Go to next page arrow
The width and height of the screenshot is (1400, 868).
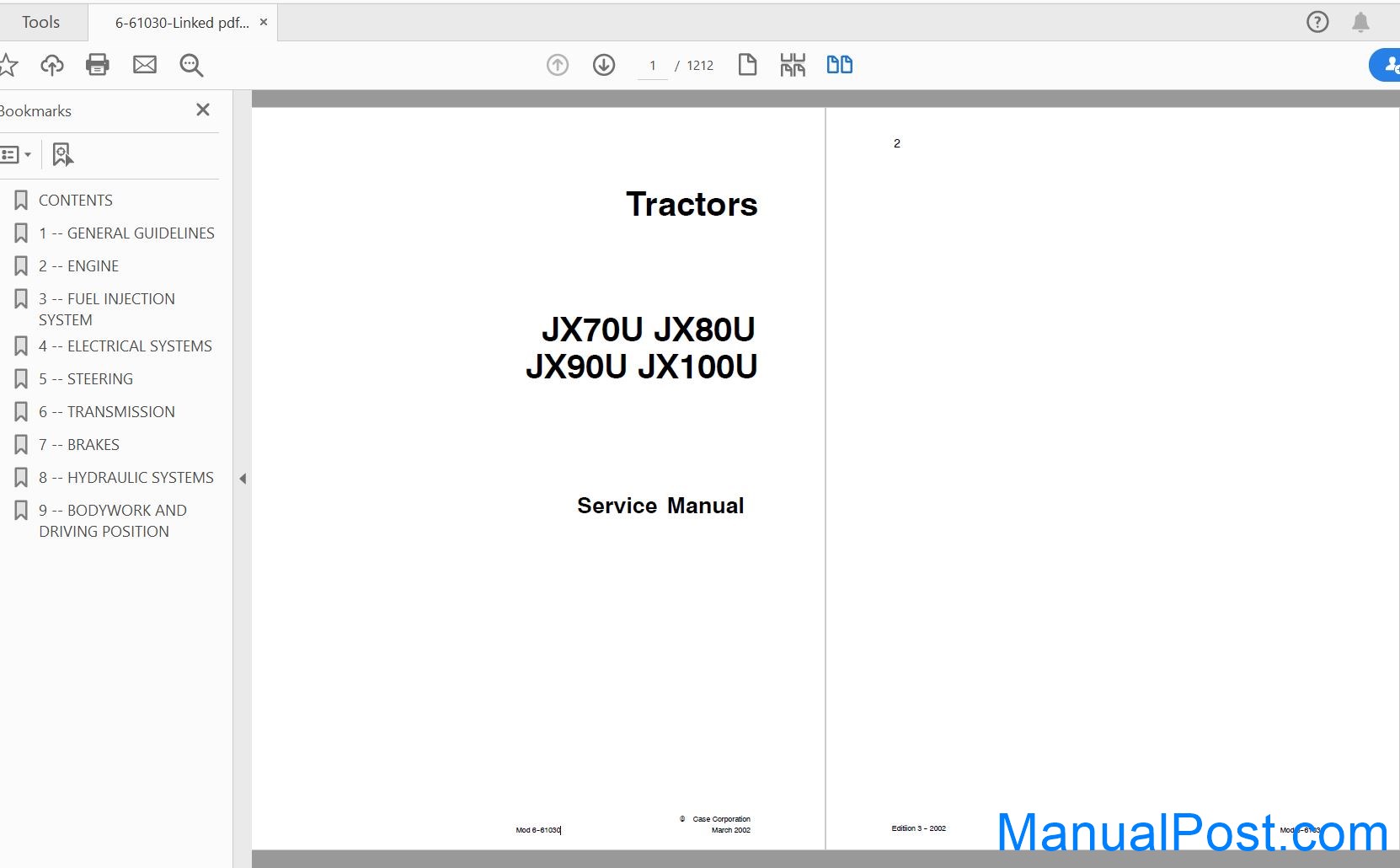tap(604, 65)
